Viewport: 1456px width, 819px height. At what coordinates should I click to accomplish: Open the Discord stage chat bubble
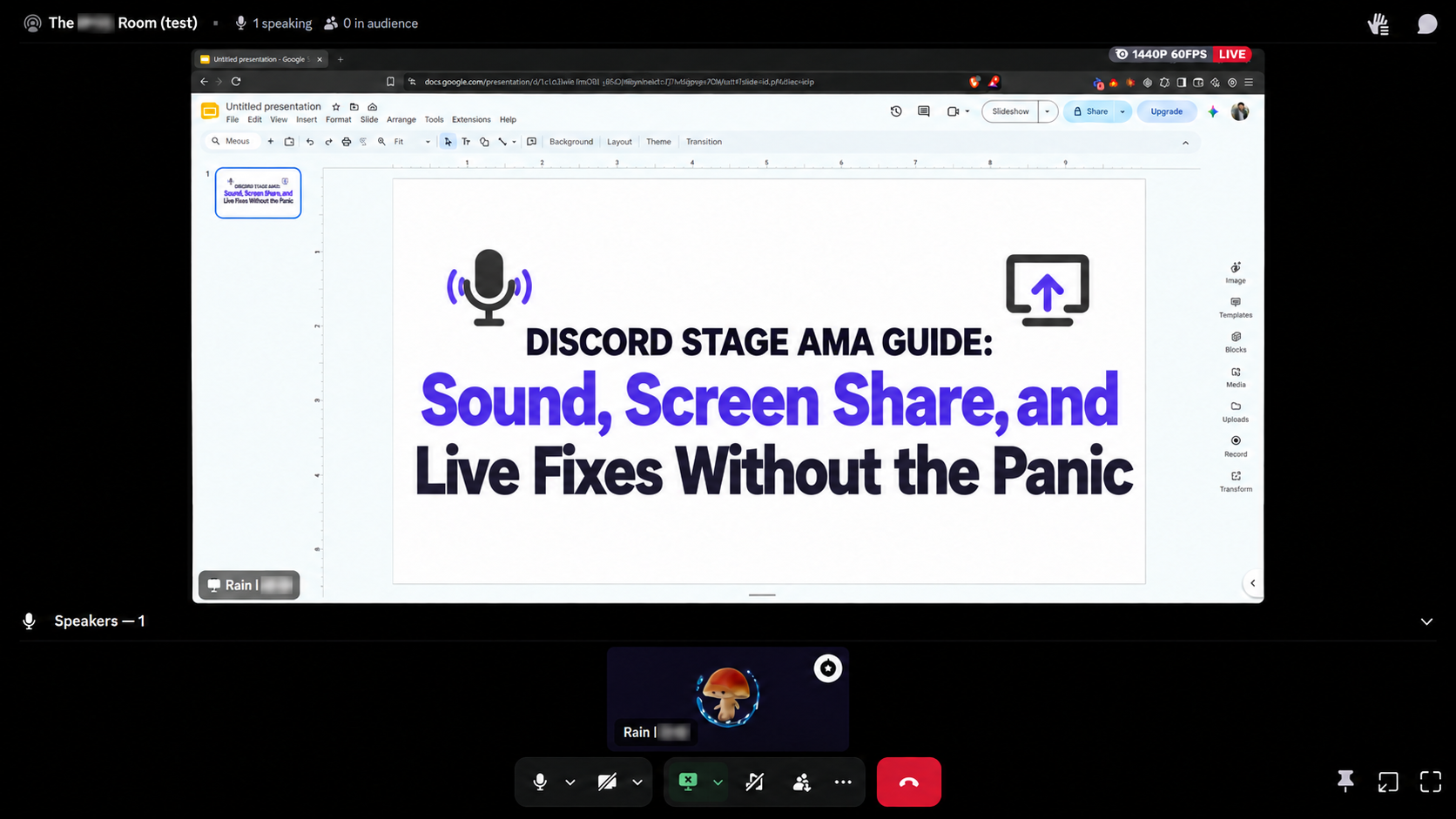coord(1426,24)
